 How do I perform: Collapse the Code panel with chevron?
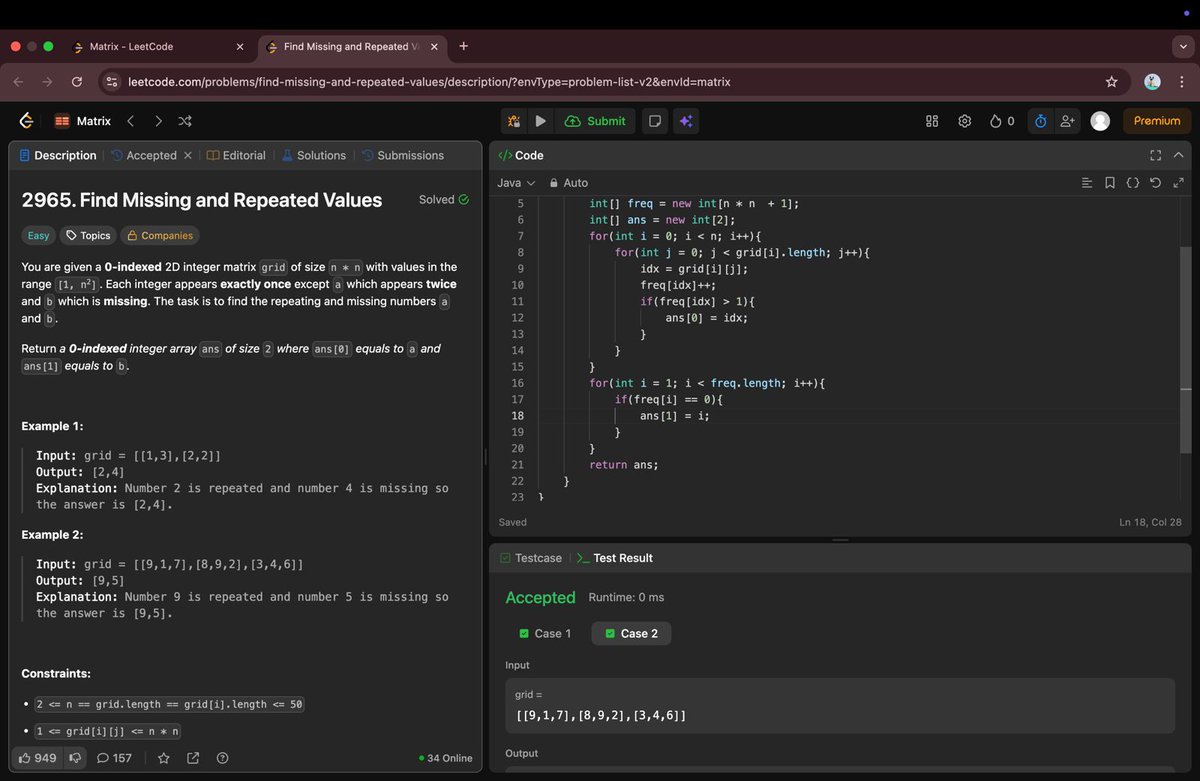(x=1178, y=155)
